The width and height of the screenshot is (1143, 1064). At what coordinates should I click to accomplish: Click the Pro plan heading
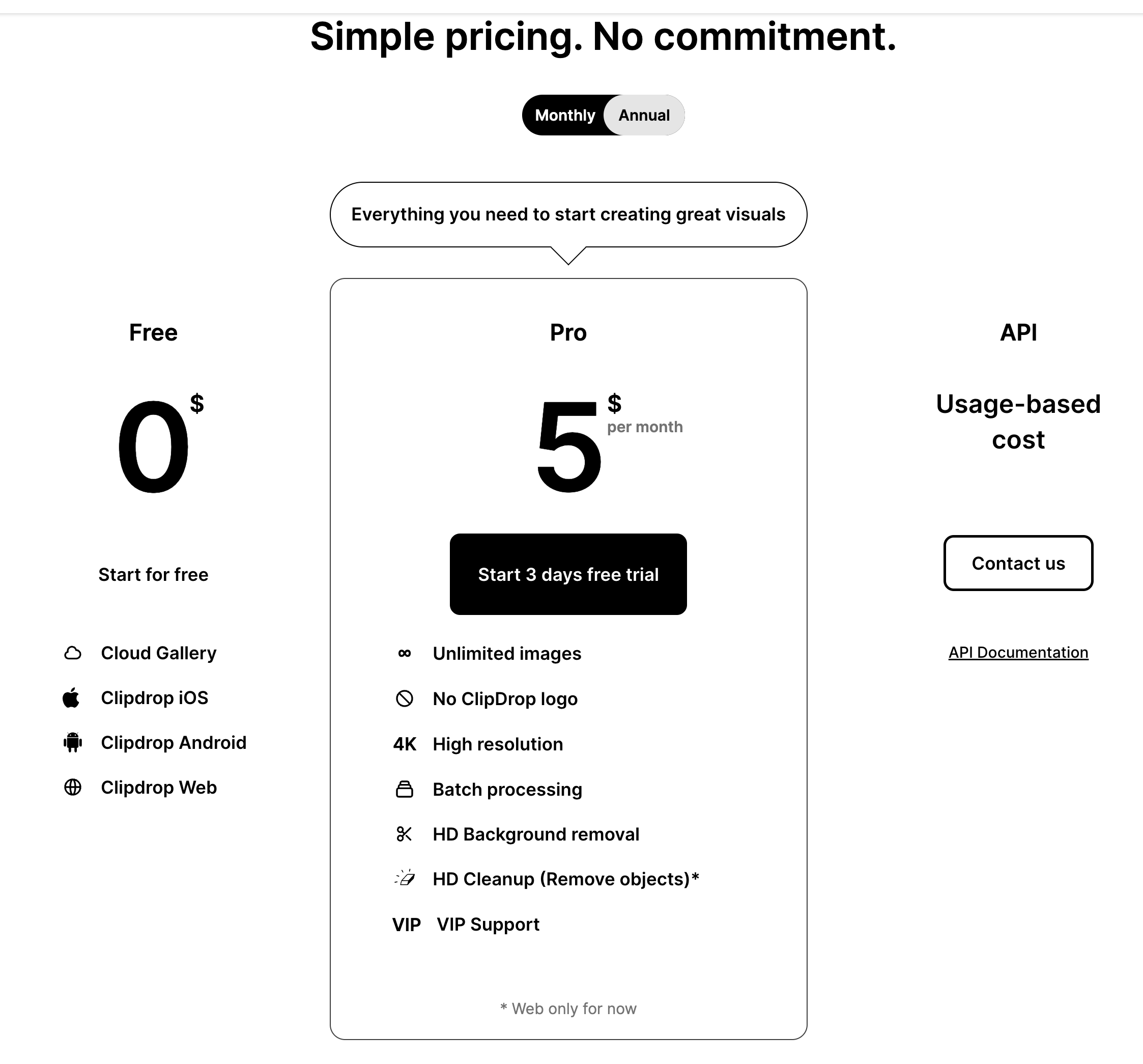568,332
